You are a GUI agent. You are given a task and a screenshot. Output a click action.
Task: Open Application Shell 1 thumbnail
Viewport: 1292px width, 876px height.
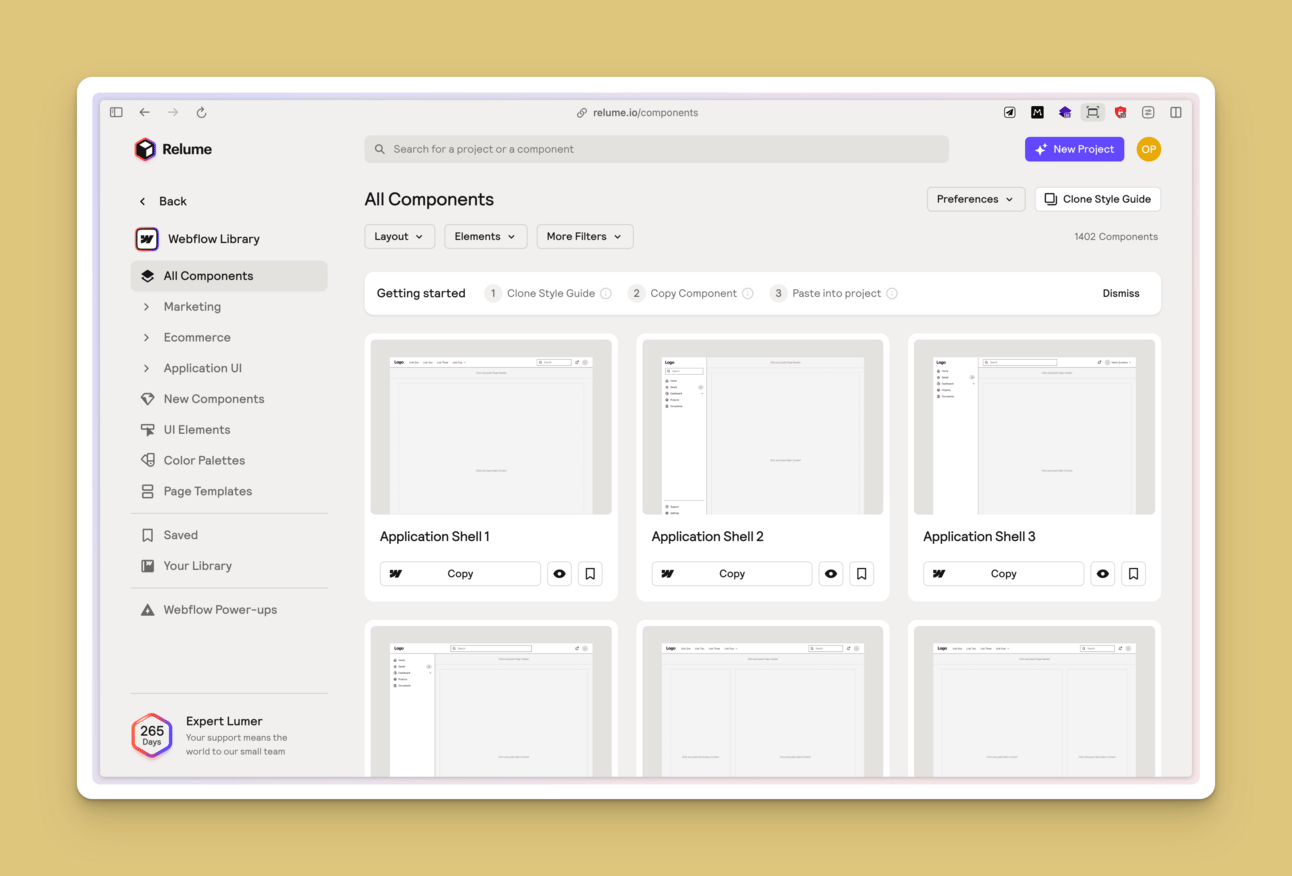click(x=491, y=427)
